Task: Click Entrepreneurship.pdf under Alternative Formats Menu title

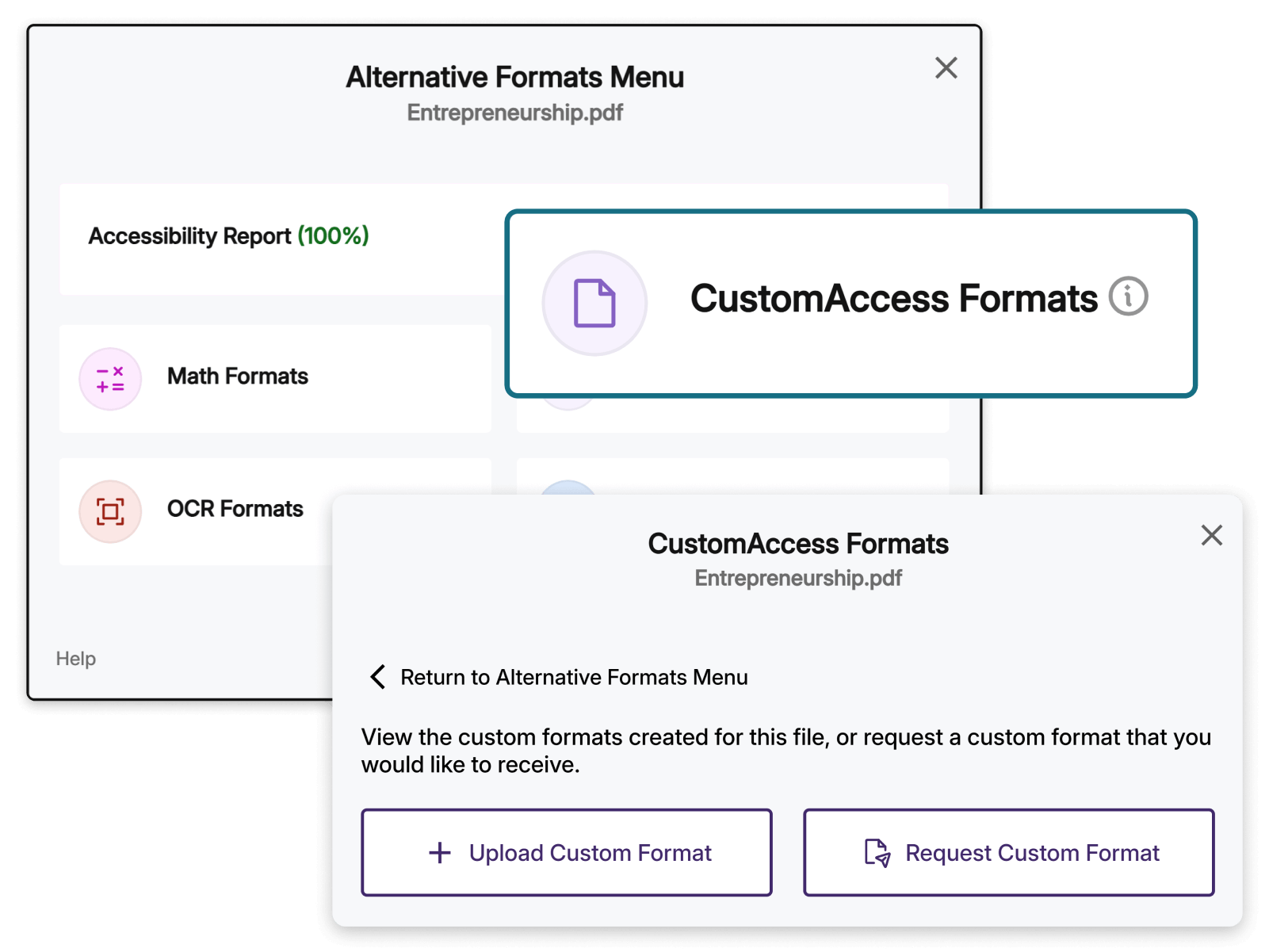Action: click(514, 113)
